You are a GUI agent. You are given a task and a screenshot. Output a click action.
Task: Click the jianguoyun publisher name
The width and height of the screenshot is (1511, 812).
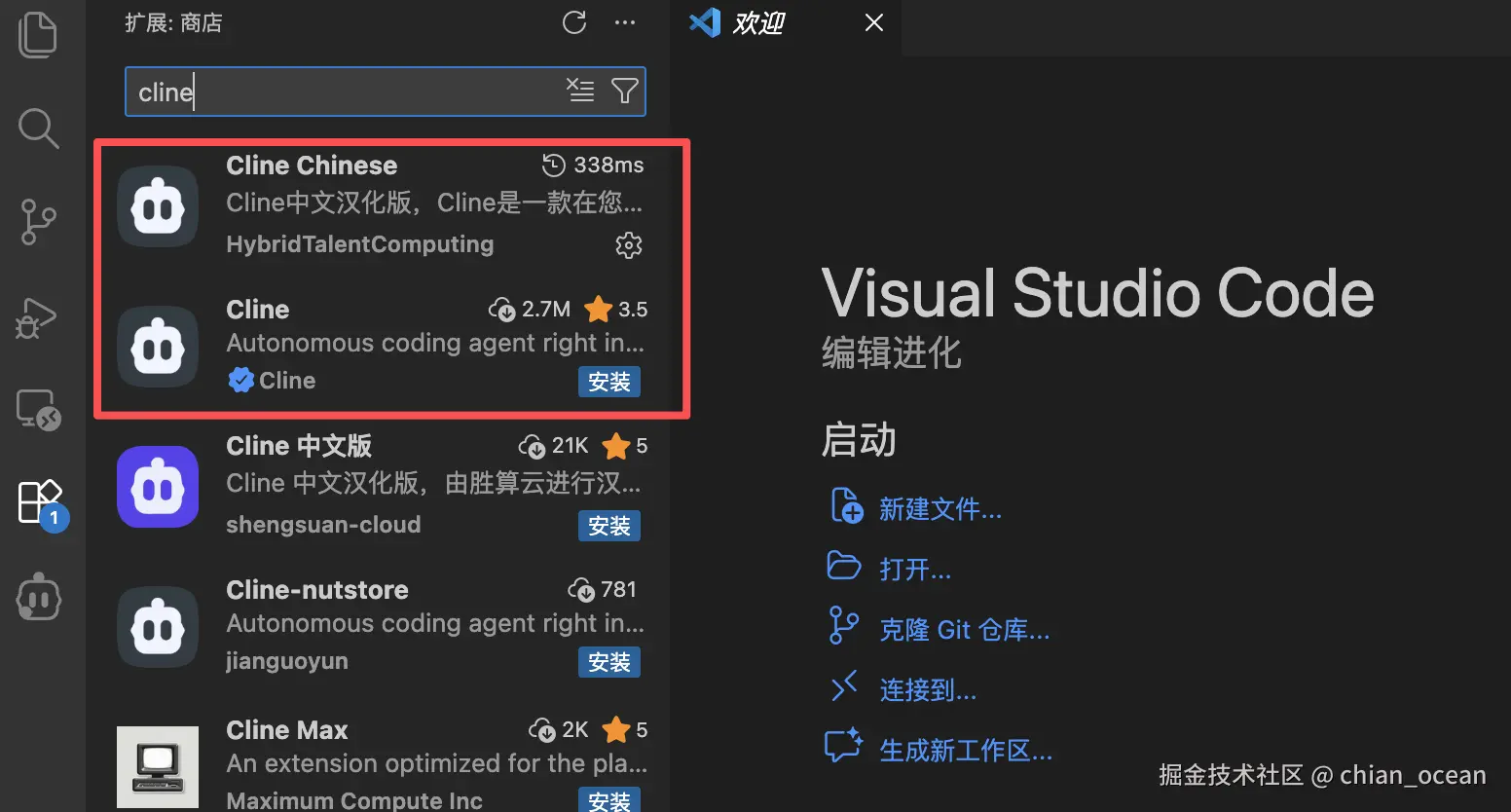[287, 661]
